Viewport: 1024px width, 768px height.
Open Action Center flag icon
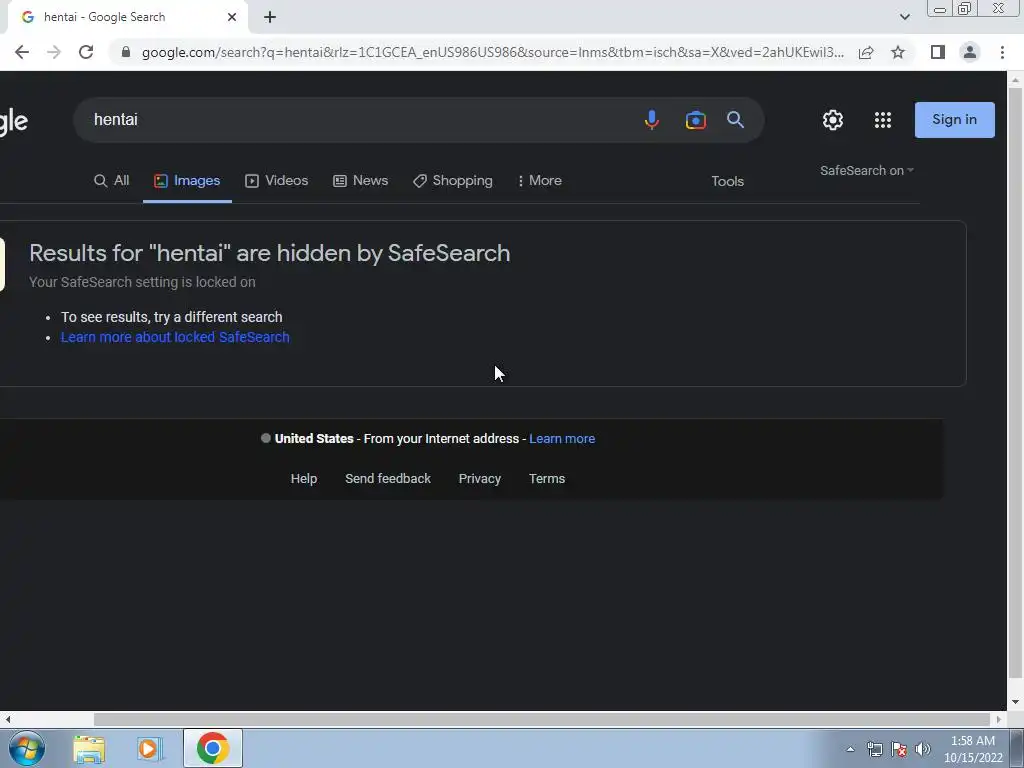click(899, 749)
